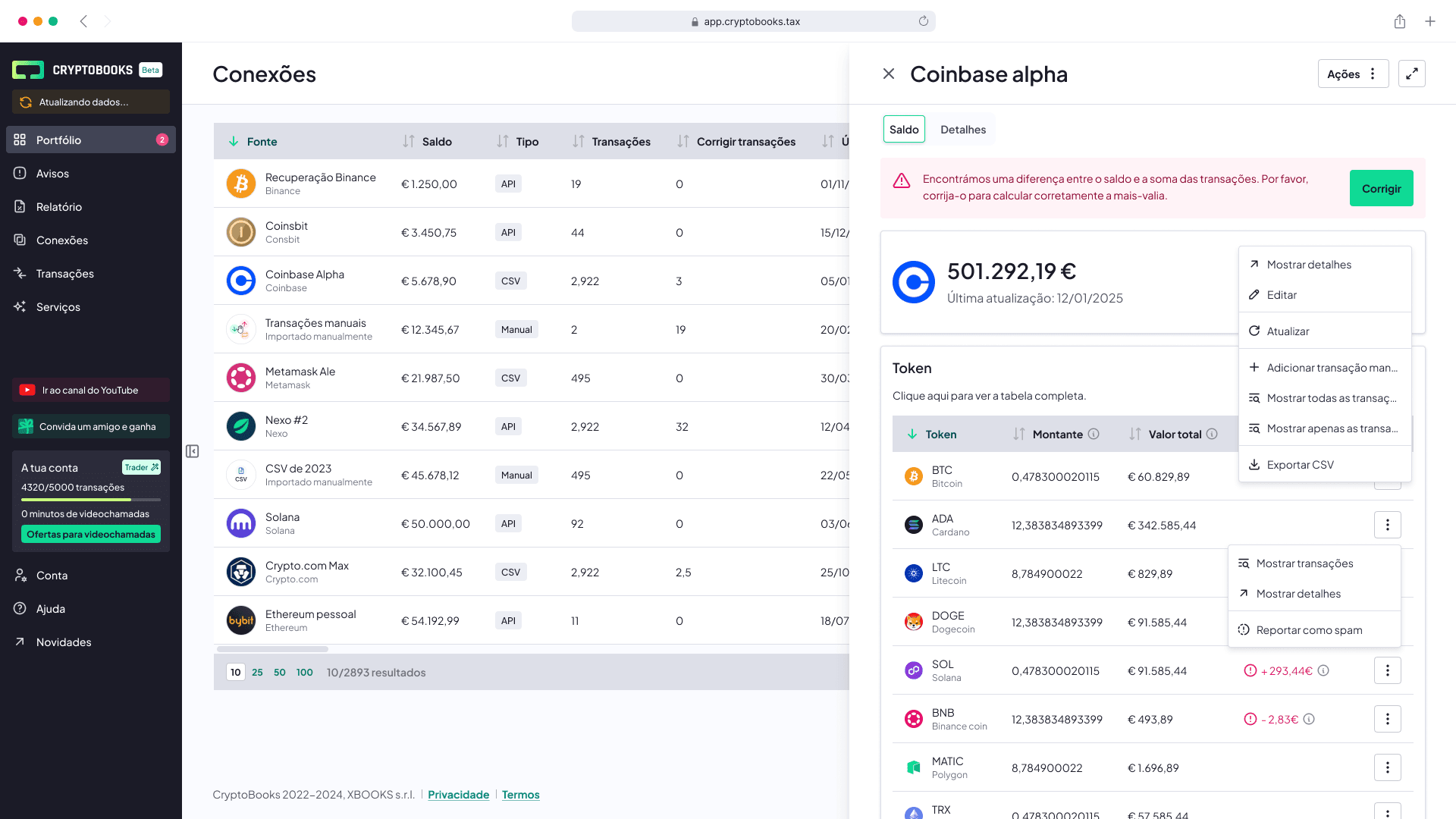The width and height of the screenshot is (1456, 819).
Task: Open the Privacidade link
Action: coord(458,794)
